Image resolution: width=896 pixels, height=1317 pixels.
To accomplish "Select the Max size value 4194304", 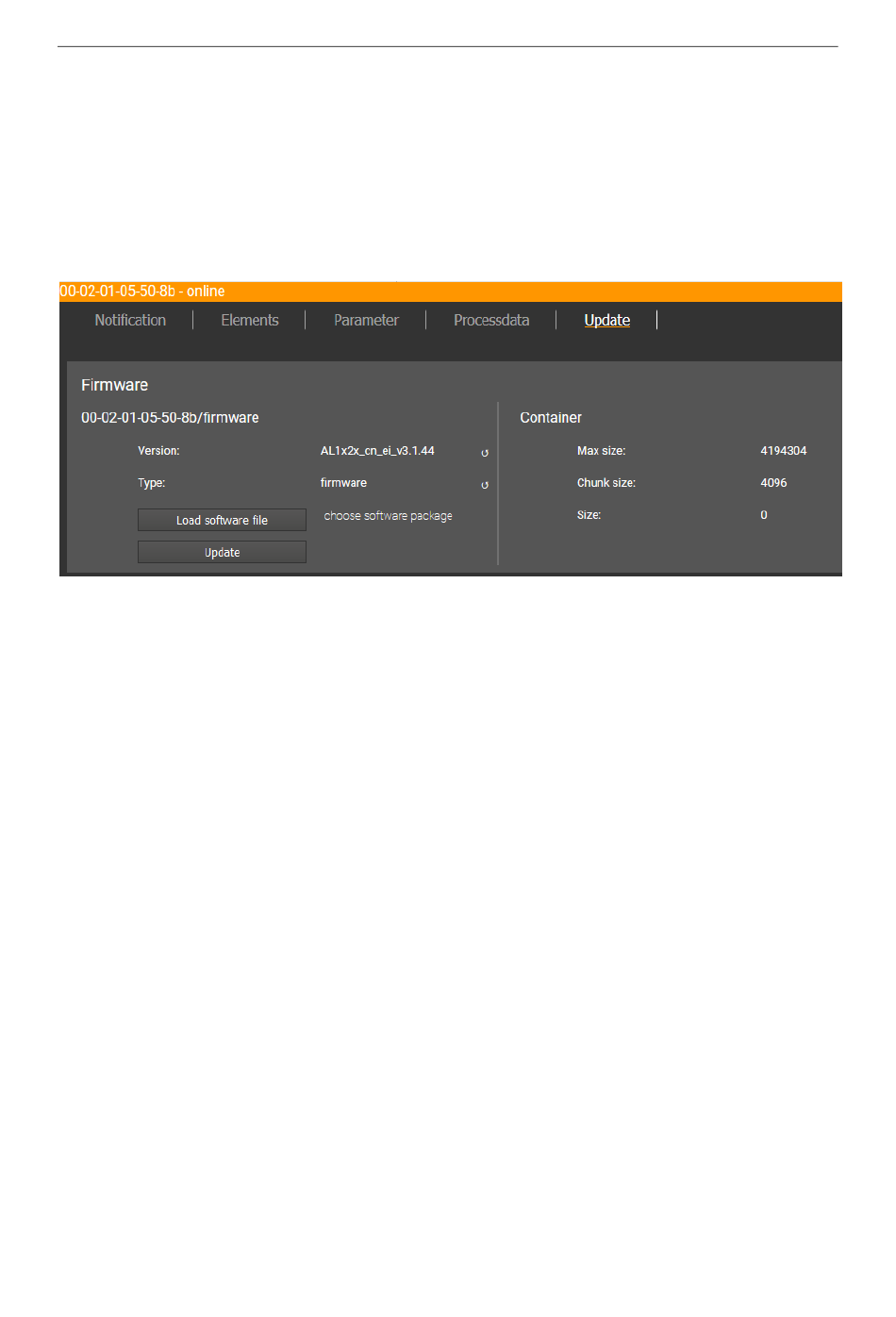I will click(x=784, y=451).
